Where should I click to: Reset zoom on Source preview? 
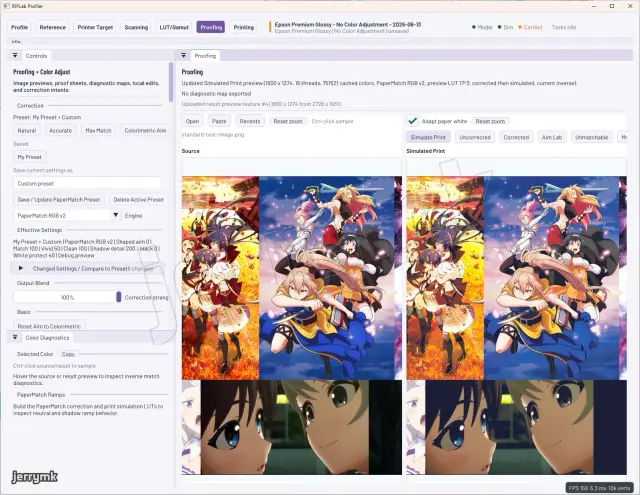(288, 121)
